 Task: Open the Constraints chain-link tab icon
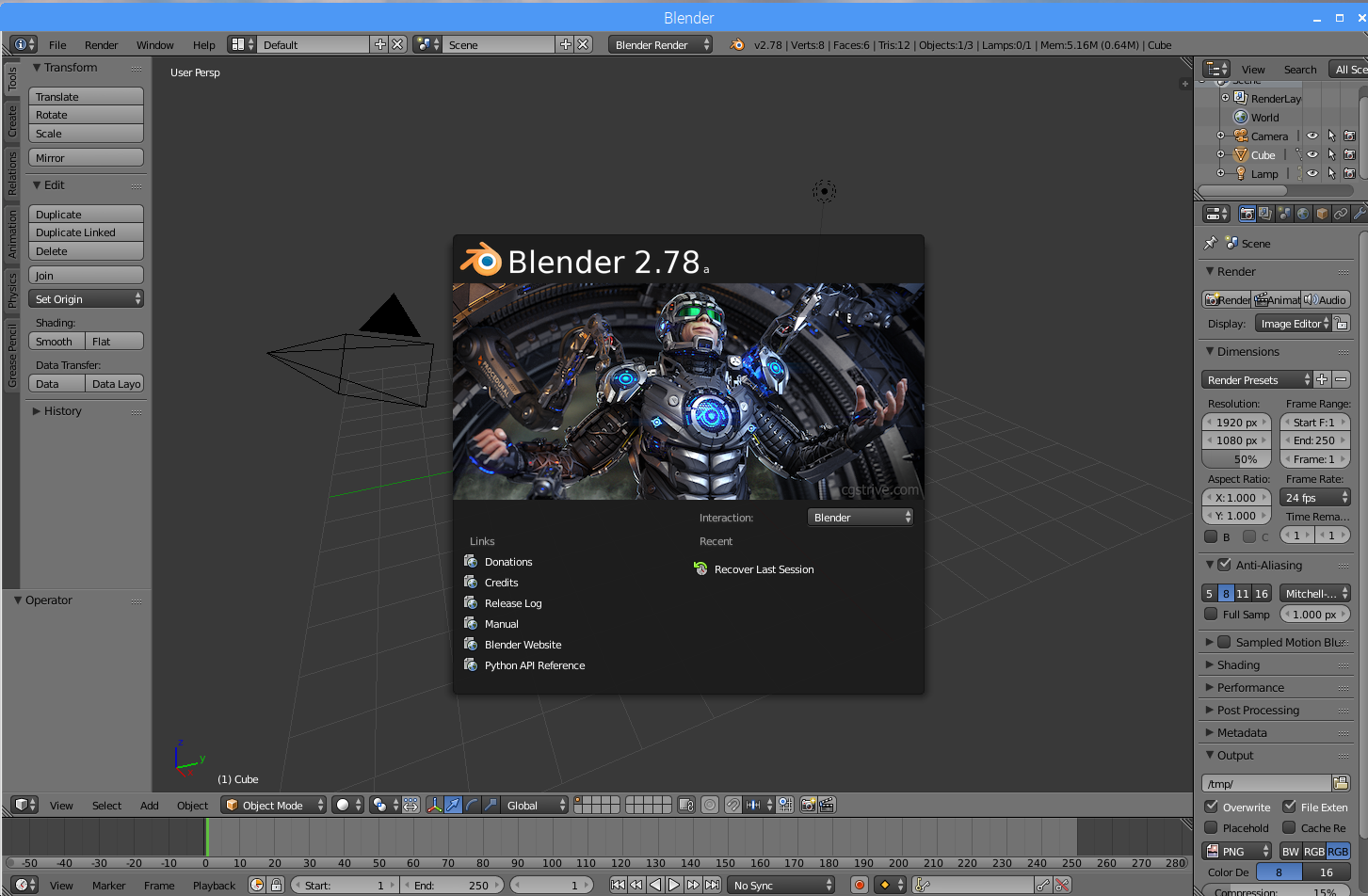1341,214
